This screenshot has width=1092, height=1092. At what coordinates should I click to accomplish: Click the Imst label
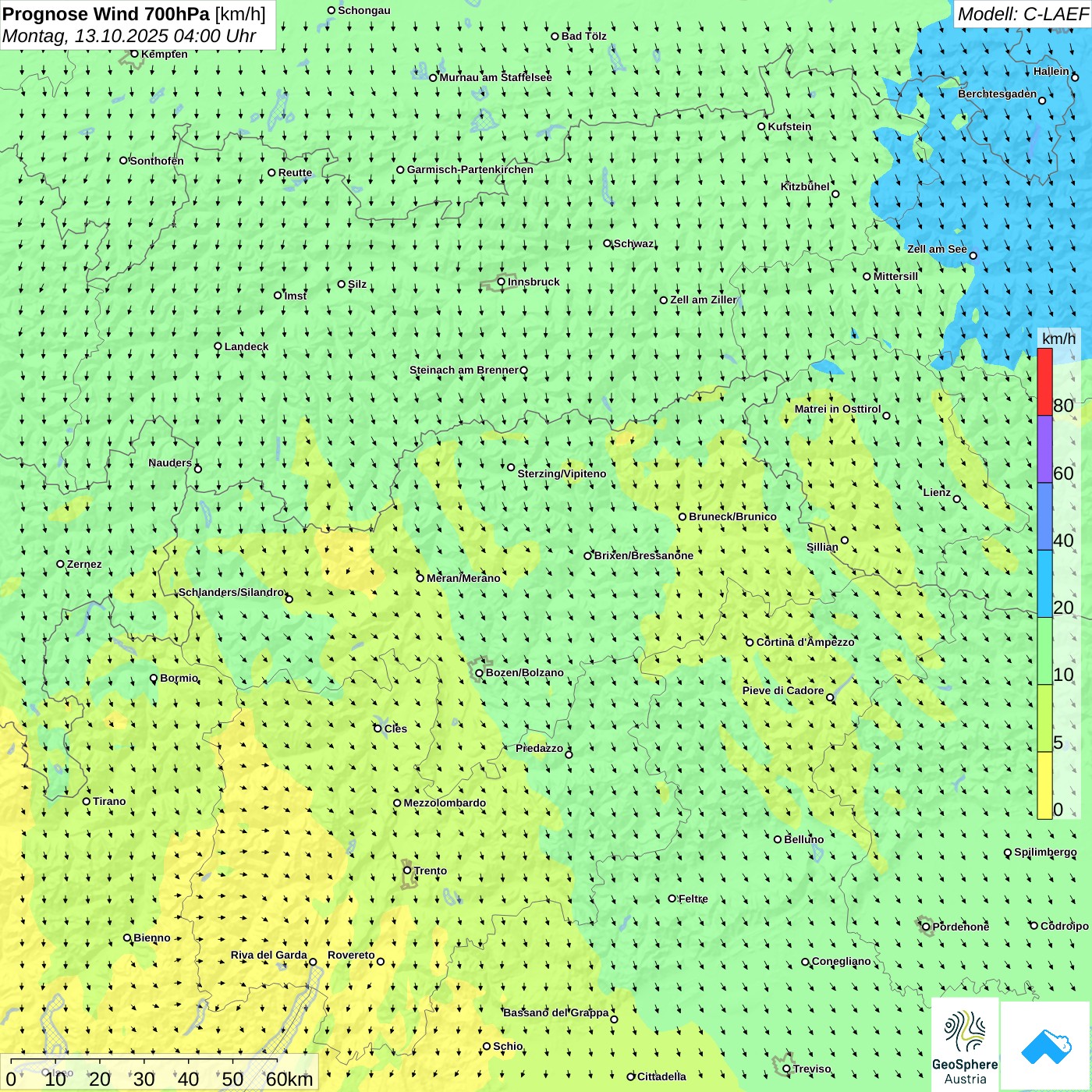coord(296,296)
